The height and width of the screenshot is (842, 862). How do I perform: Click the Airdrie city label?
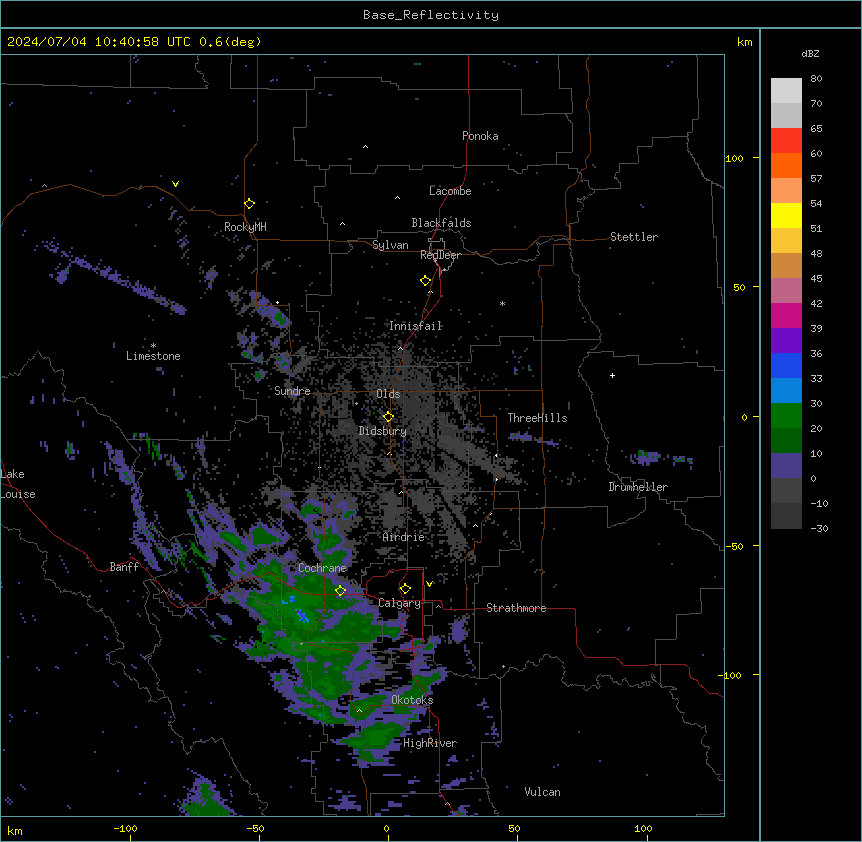[x=404, y=537]
